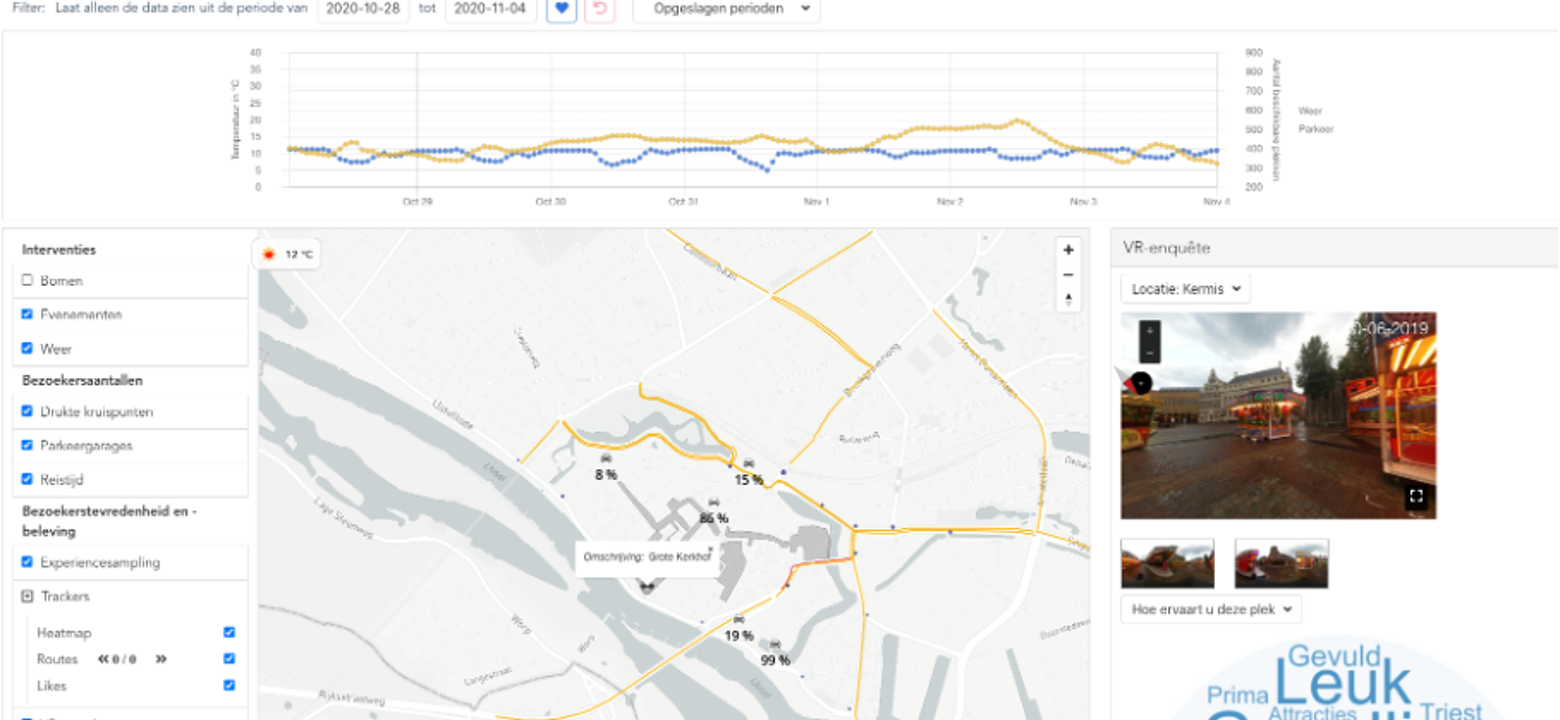1560x720 pixels.
Task: Click the parking garage icon showing 8 %
Action: point(605,460)
